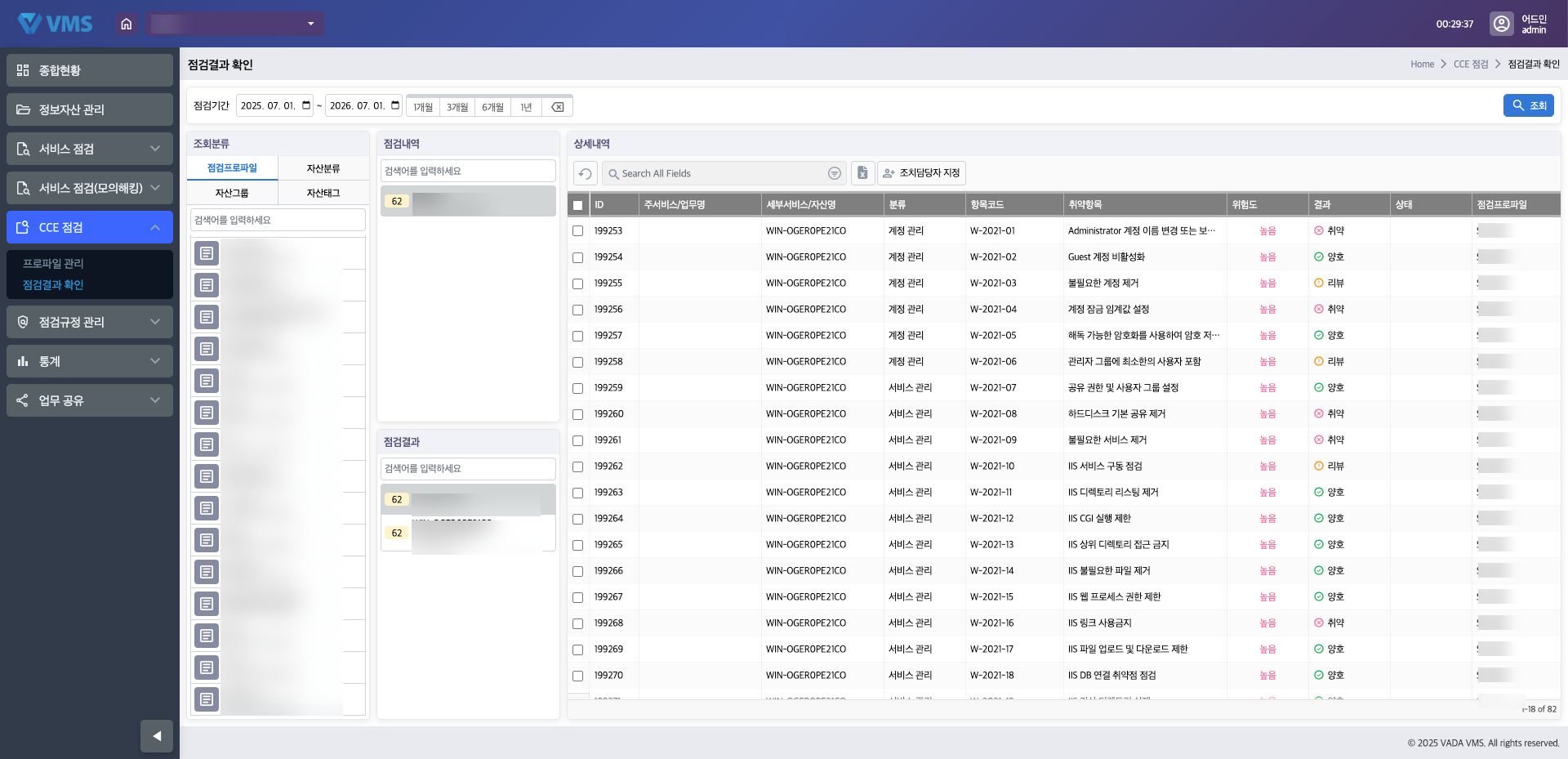The image size is (1568, 759).
Task: Click the refresh icon in 상세내역 toolbar
Action: click(x=586, y=173)
